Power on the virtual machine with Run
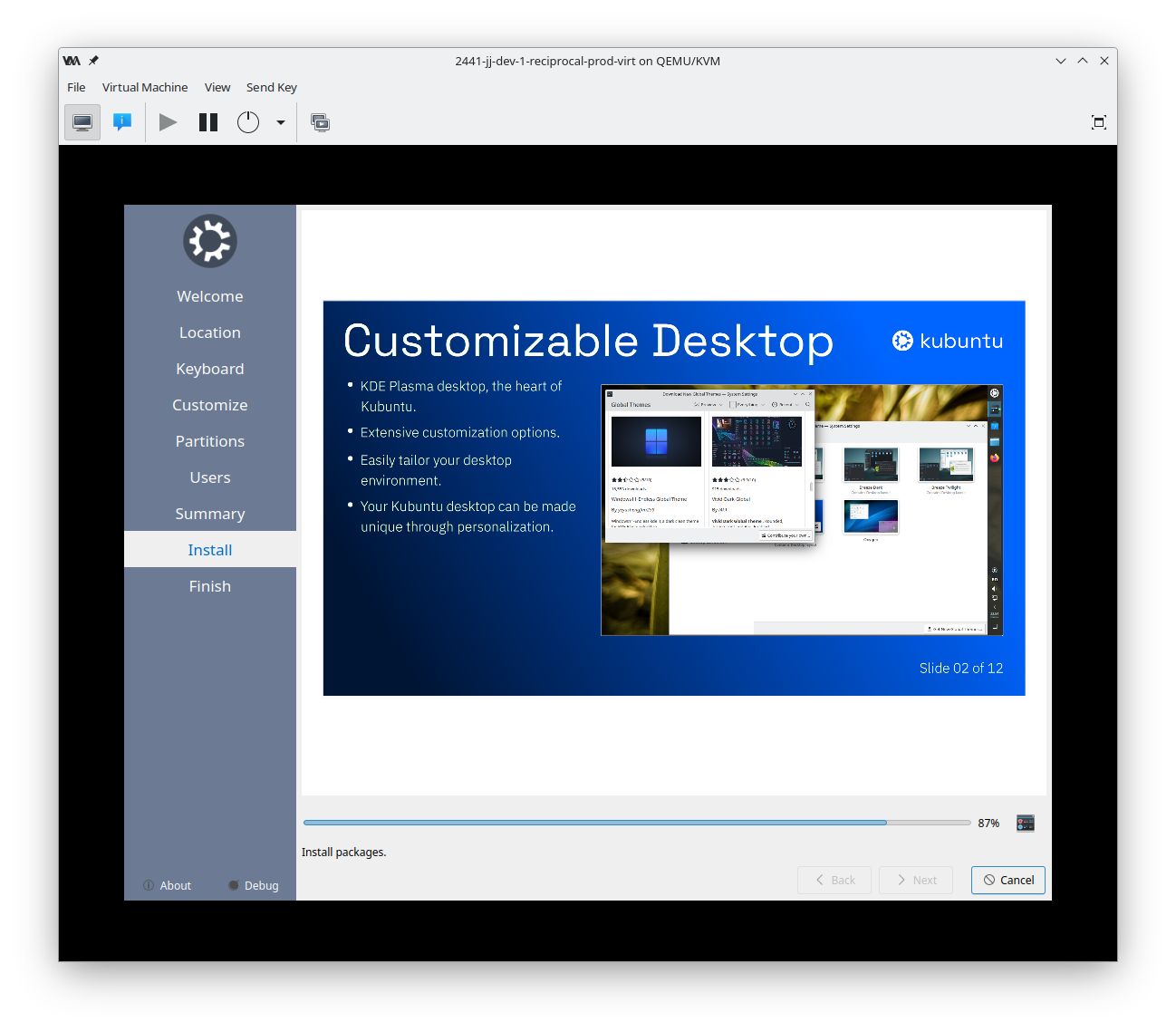Viewport: 1176px width, 1031px height. pos(169,122)
